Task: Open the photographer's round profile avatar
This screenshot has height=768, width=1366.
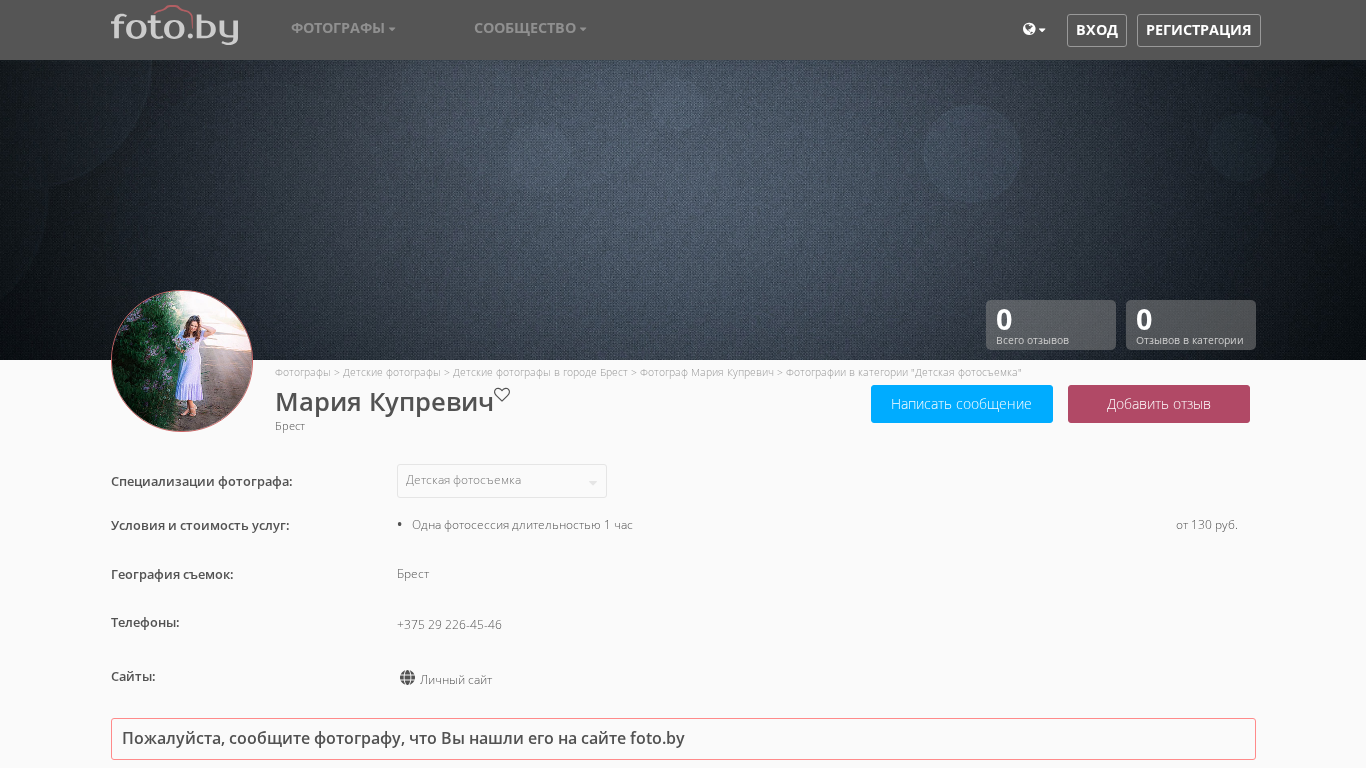Action: (x=182, y=361)
